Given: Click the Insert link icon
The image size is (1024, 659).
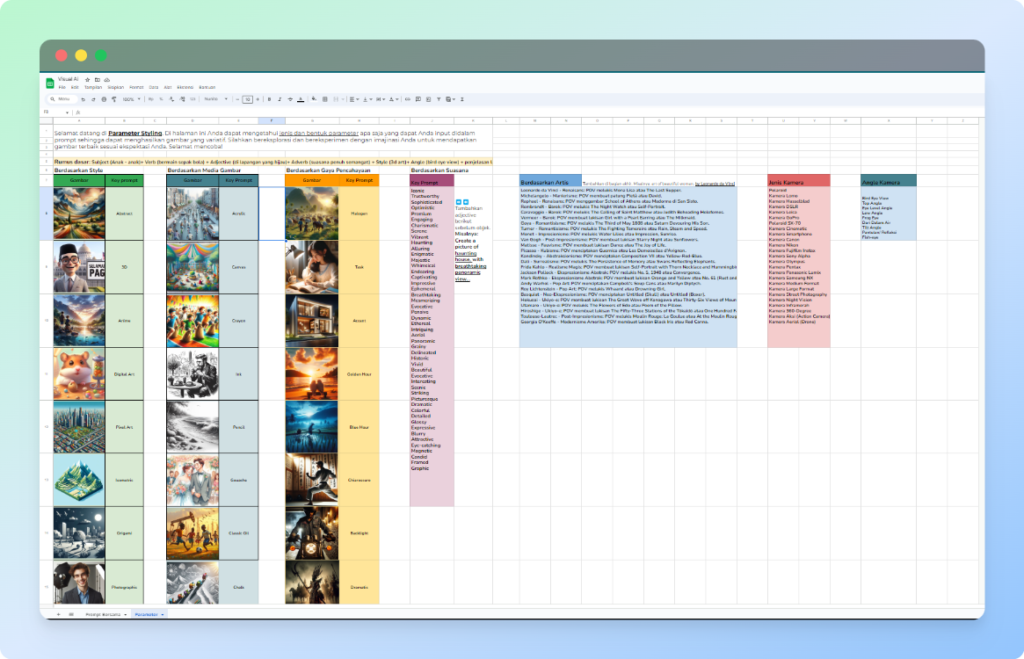Looking at the screenshot, I should [407, 99].
